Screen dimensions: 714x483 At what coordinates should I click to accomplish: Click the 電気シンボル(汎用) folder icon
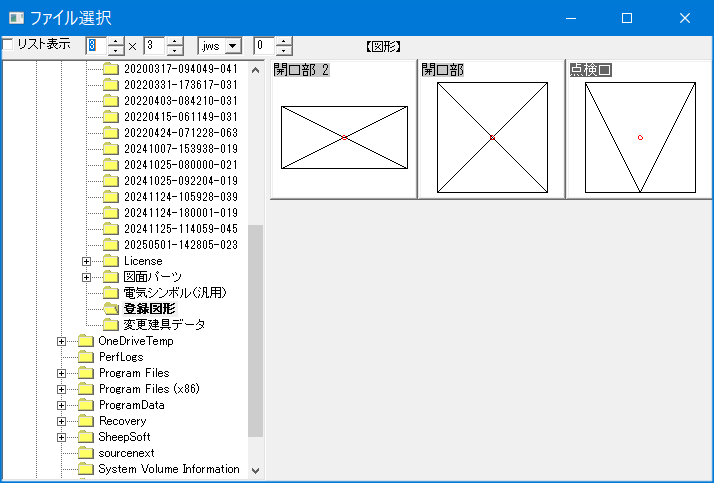[111, 293]
